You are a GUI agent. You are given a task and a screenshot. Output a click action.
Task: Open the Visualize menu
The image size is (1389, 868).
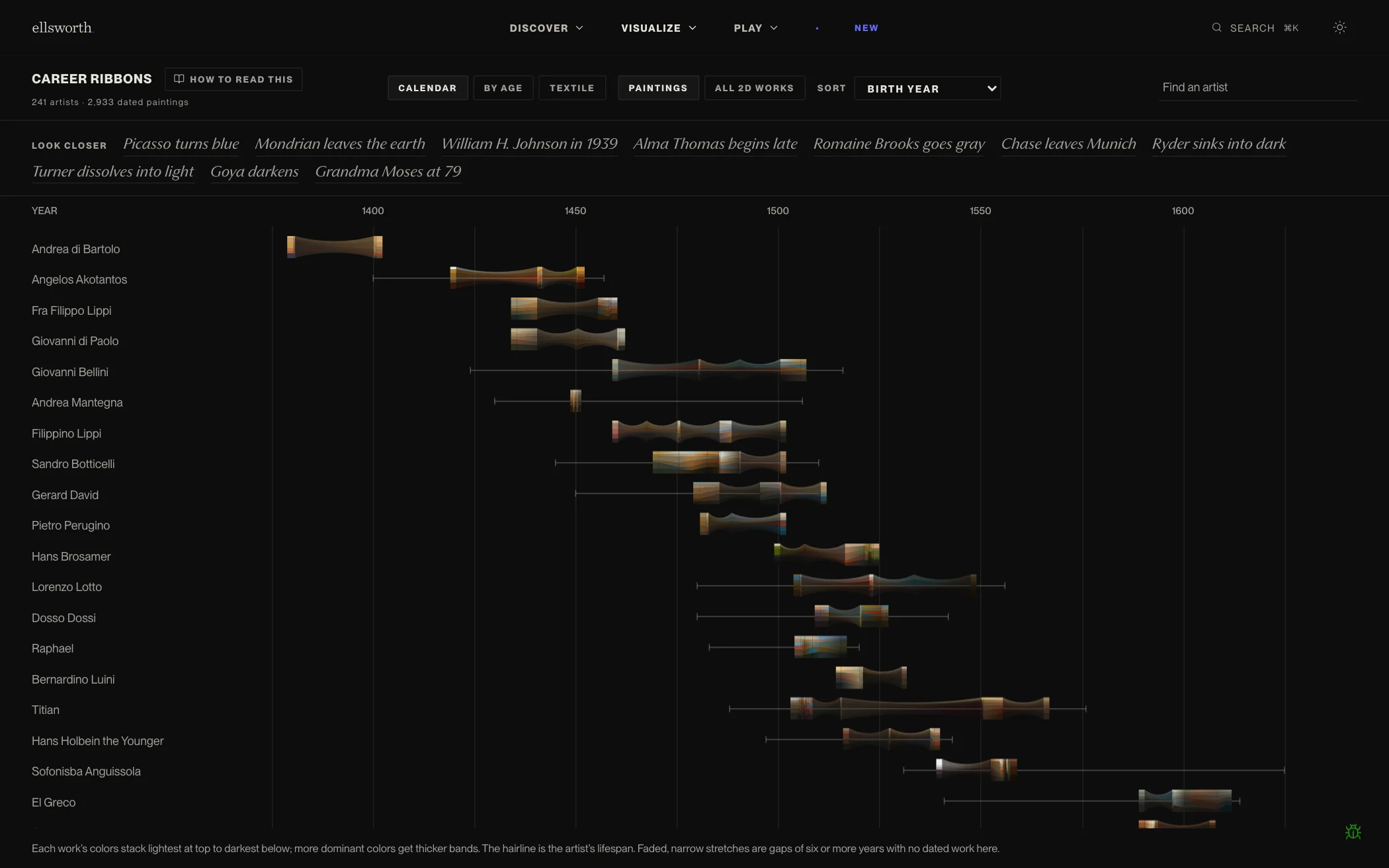click(658, 28)
